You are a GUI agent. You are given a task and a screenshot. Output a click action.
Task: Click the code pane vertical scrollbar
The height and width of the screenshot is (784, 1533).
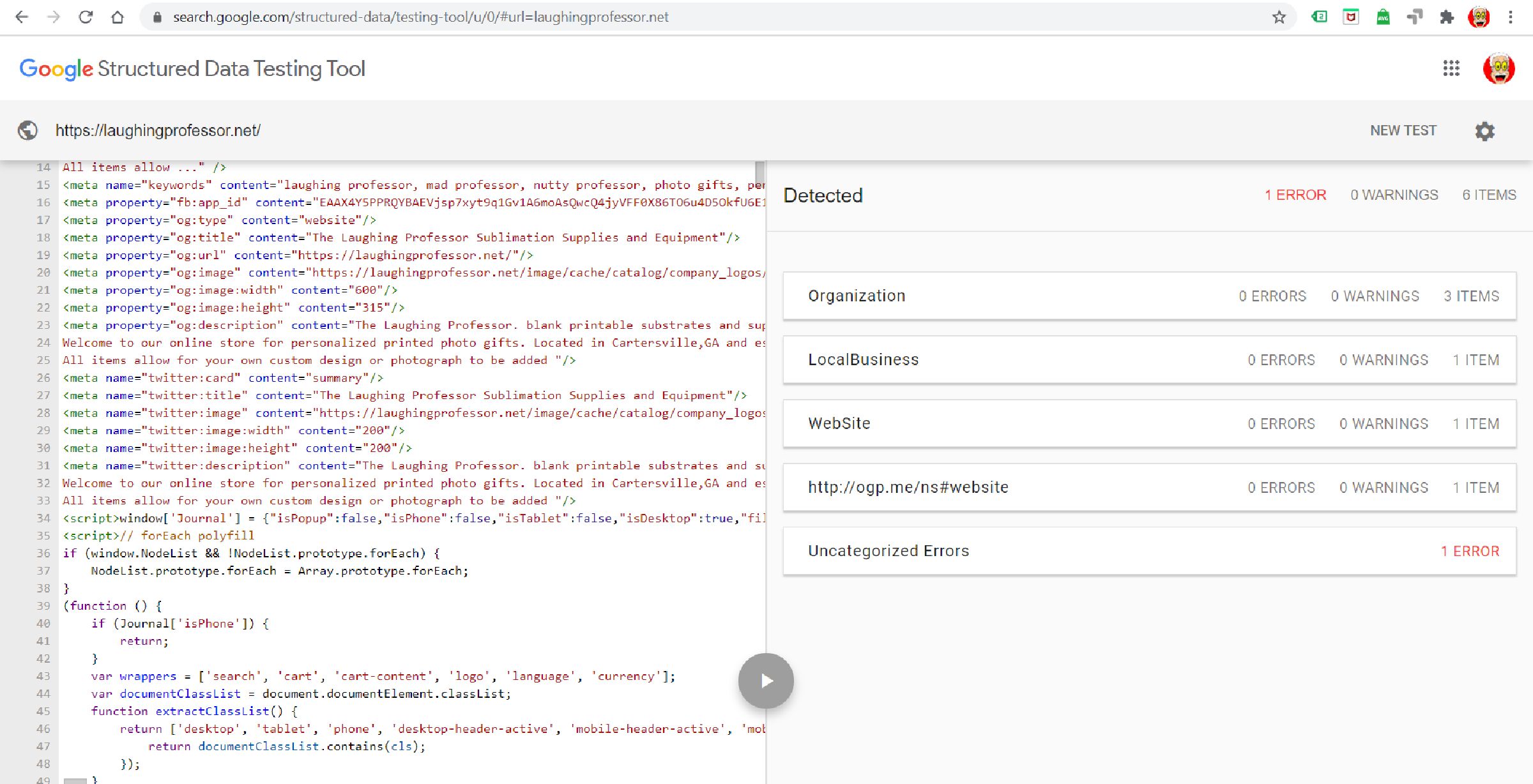click(759, 173)
